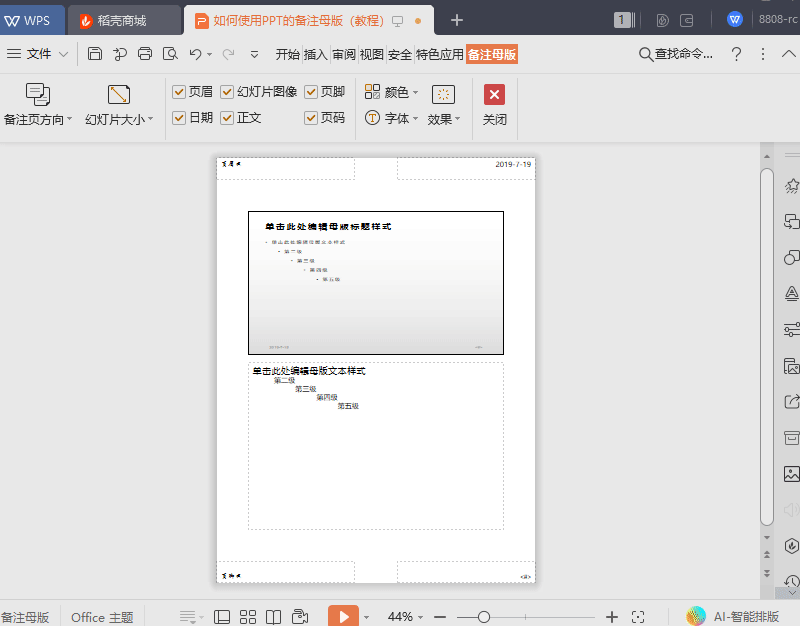
Task: Open print preview magnifier icon
Action: 170,54
